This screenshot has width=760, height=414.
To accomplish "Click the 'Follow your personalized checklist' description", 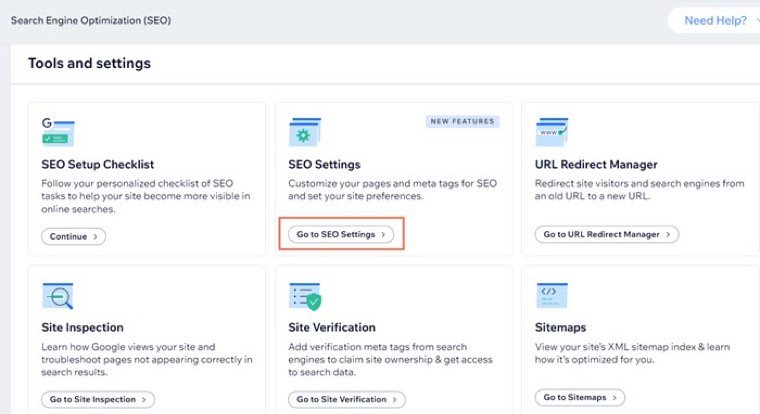I will 145,196.
